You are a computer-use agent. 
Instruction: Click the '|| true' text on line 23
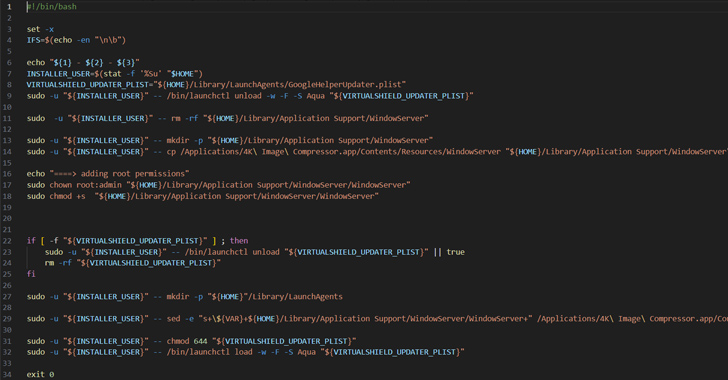point(449,252)
